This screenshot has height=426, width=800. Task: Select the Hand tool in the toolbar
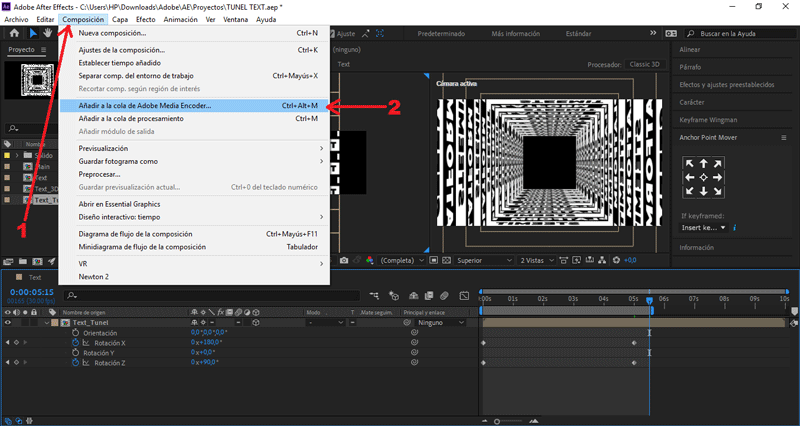pyautogui.click(x=47, y=33)
